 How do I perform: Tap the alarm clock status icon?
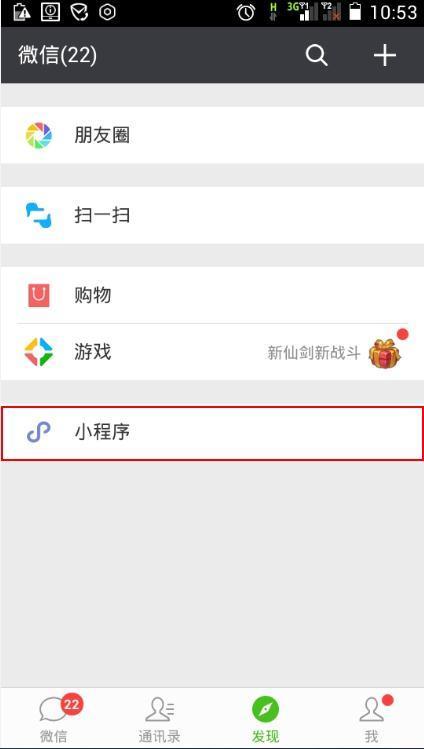[246, 12]
